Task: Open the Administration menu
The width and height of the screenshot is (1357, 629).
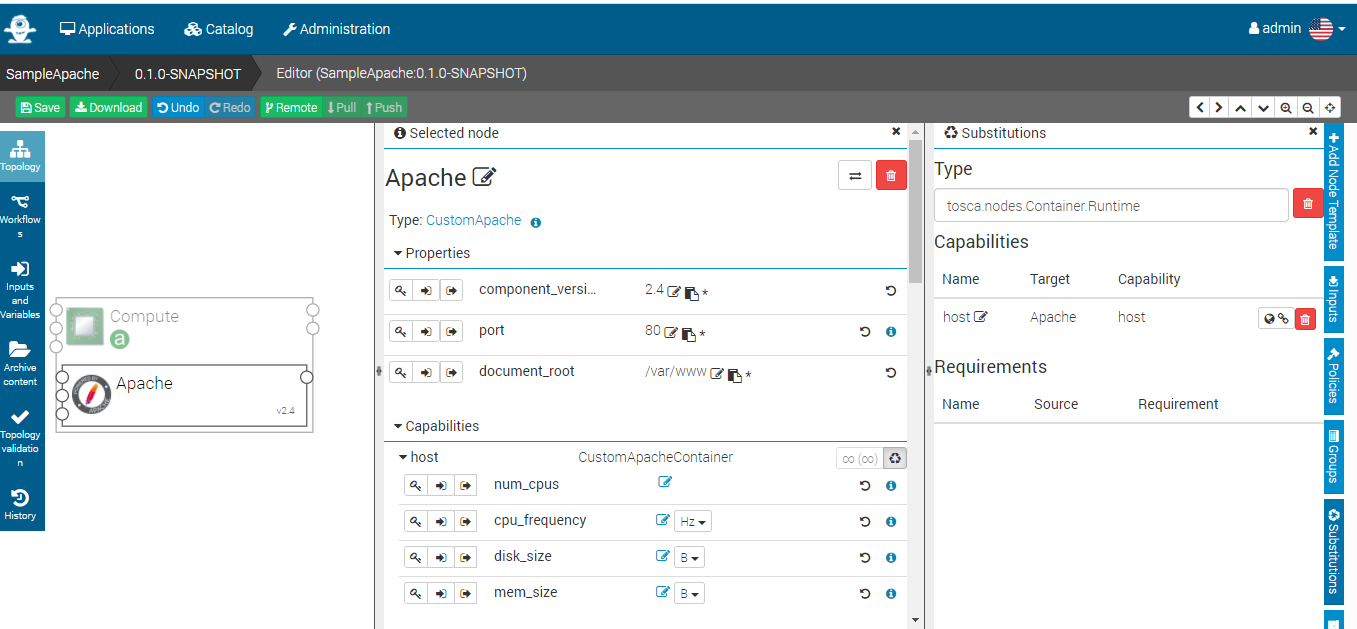Action: tap(336, 29)
